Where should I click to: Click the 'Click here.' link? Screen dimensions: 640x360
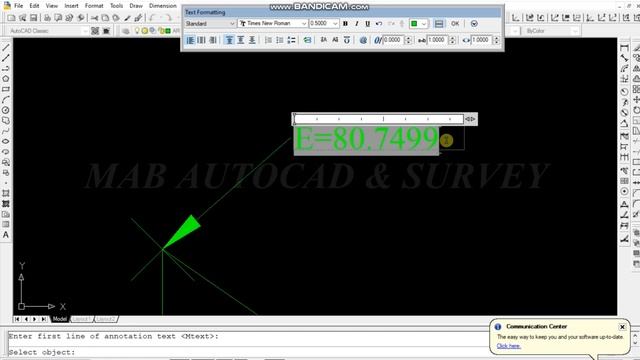coord(509,346)
